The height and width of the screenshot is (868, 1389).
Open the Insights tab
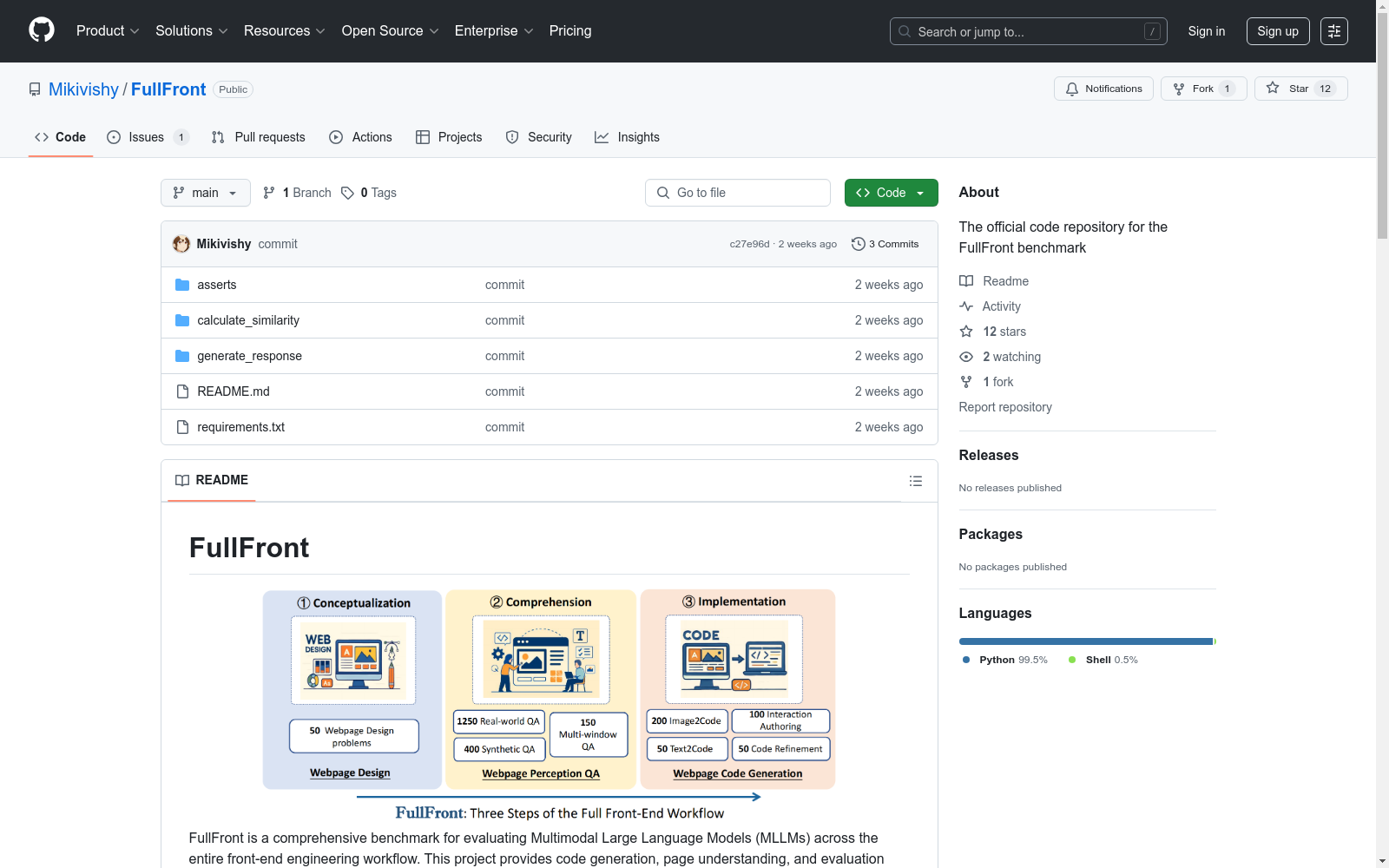[627, 137]
